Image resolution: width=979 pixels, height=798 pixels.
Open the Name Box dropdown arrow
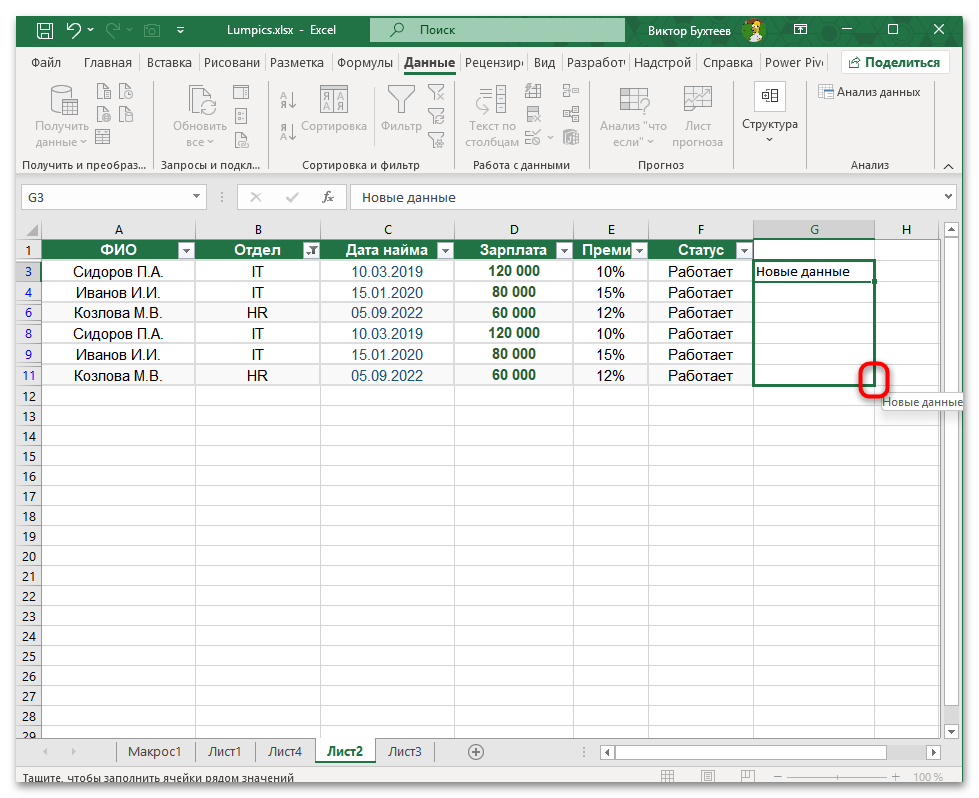(196, 198)
